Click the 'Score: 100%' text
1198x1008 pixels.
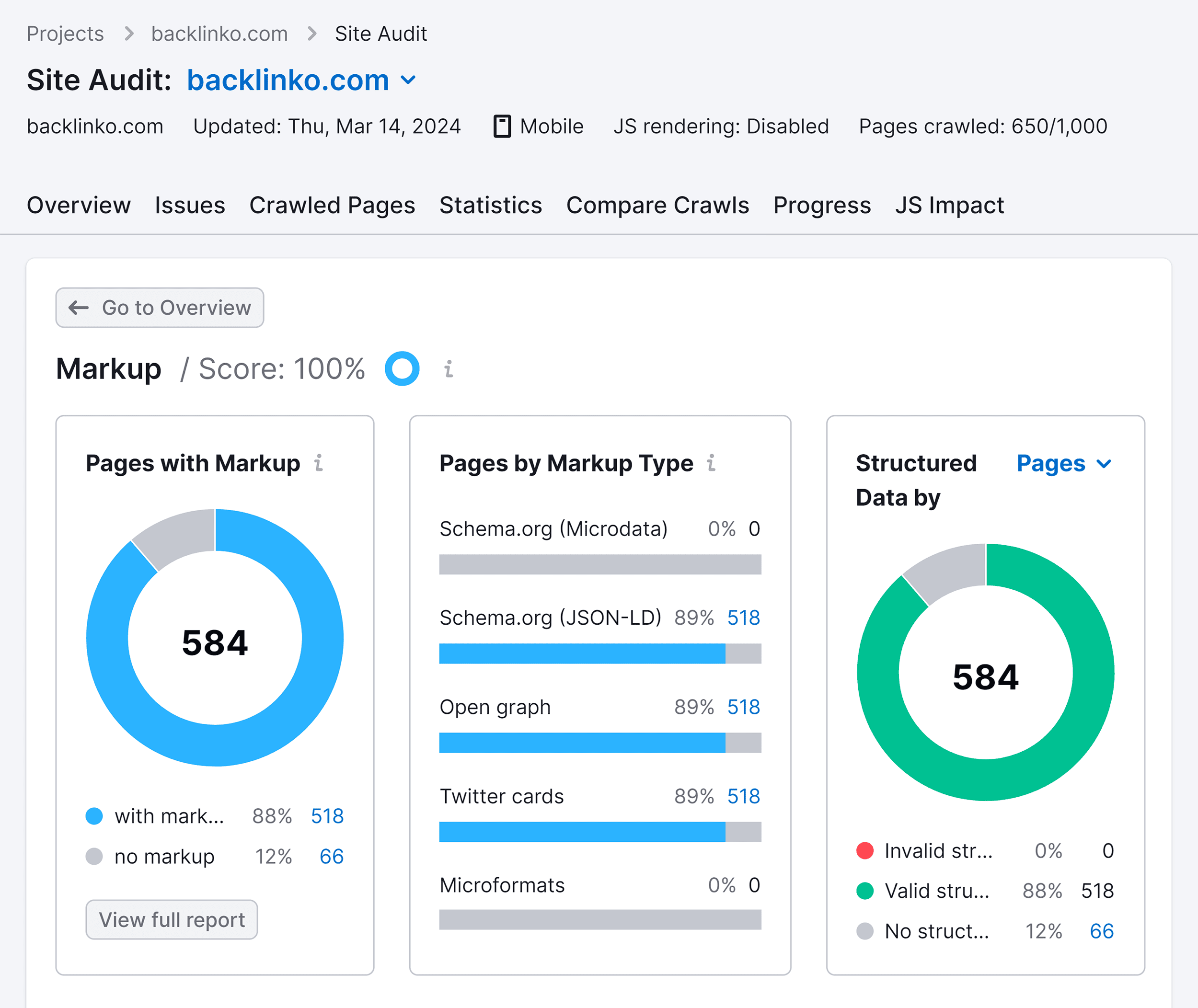pos(282,368)
